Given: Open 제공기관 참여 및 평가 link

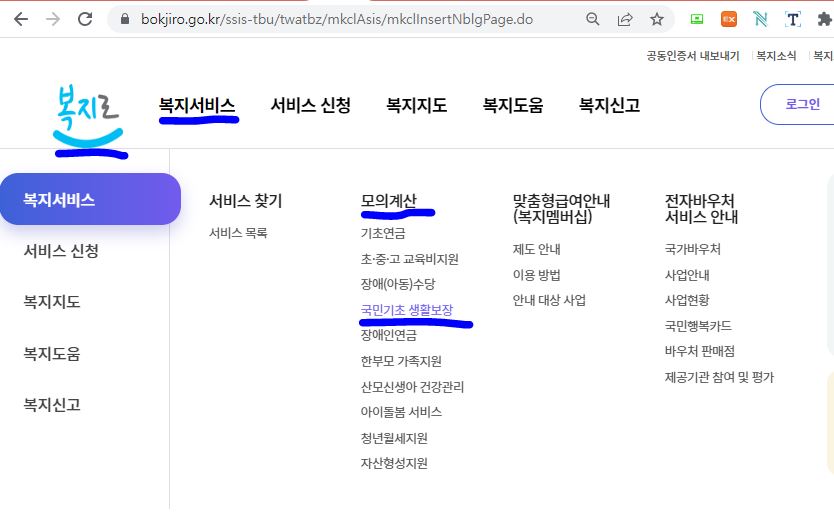Looking at the screenshot, I should click(x=719, y=377).
